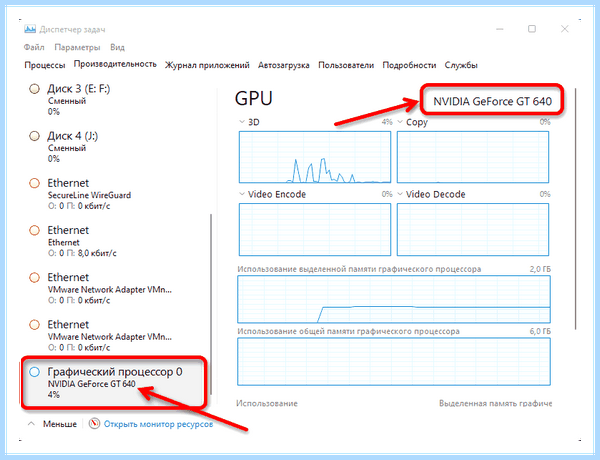Click the Copy usage graph
The image size is (600, 460).
point(473,157)
